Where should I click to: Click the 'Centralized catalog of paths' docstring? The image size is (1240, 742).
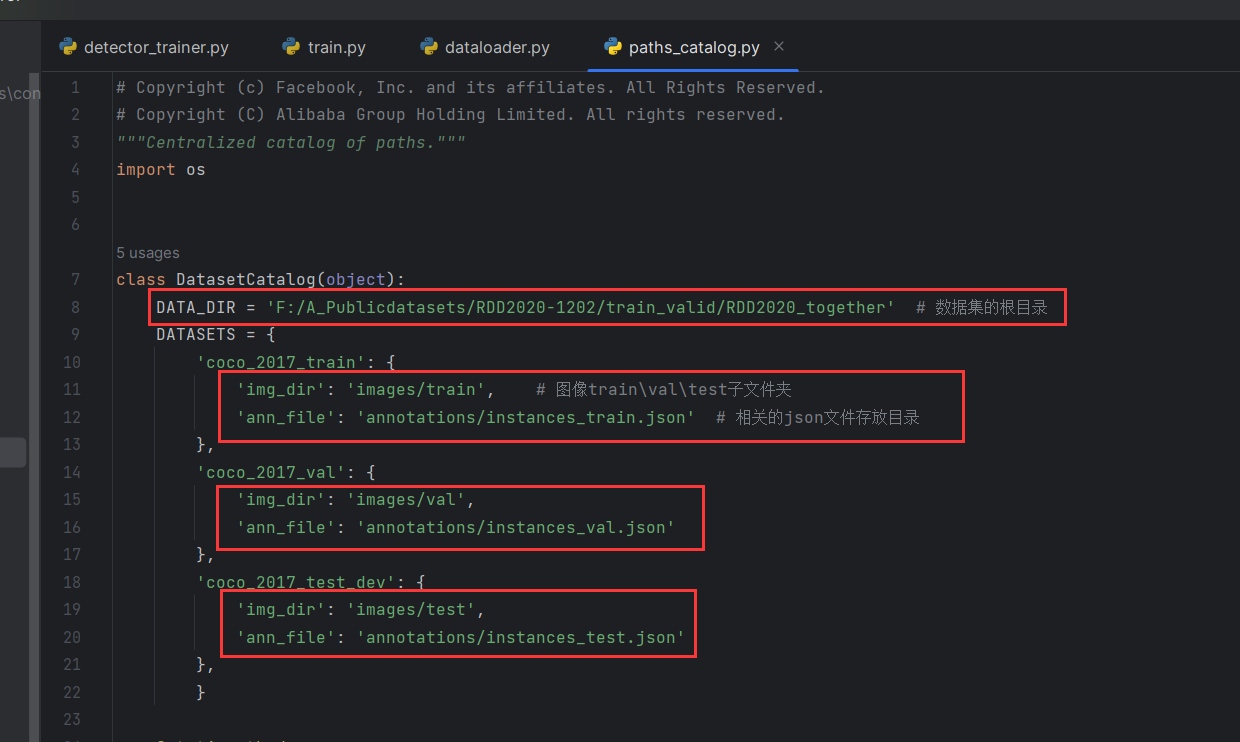click(x=291, y=142)
